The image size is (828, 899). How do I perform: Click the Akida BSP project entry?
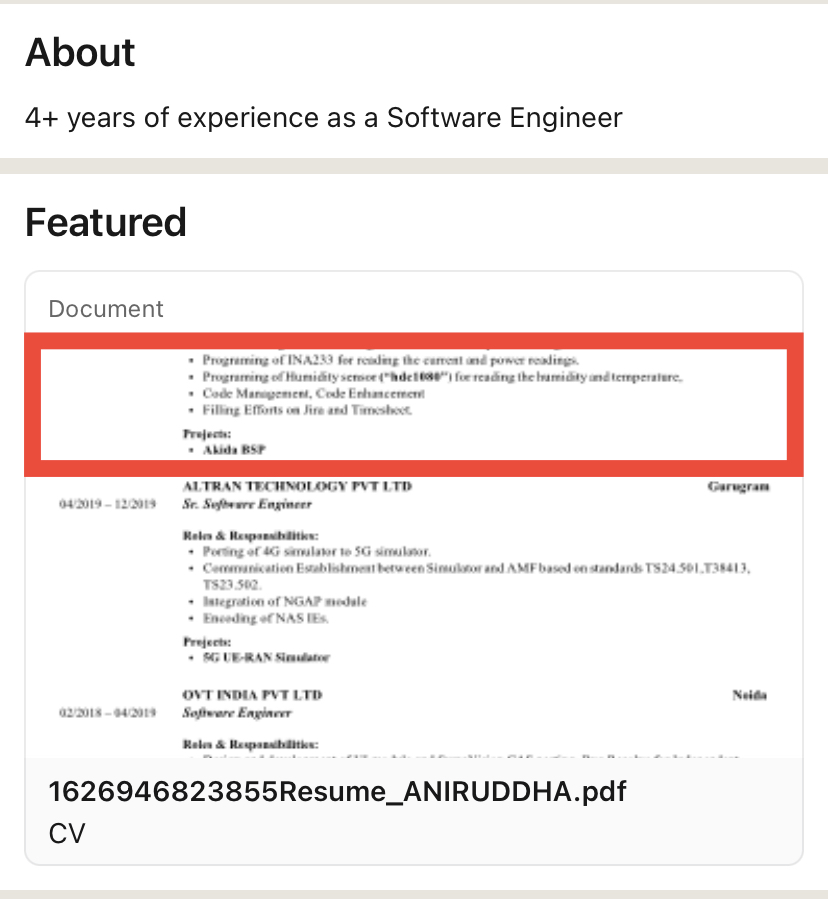tap(234, 450)
